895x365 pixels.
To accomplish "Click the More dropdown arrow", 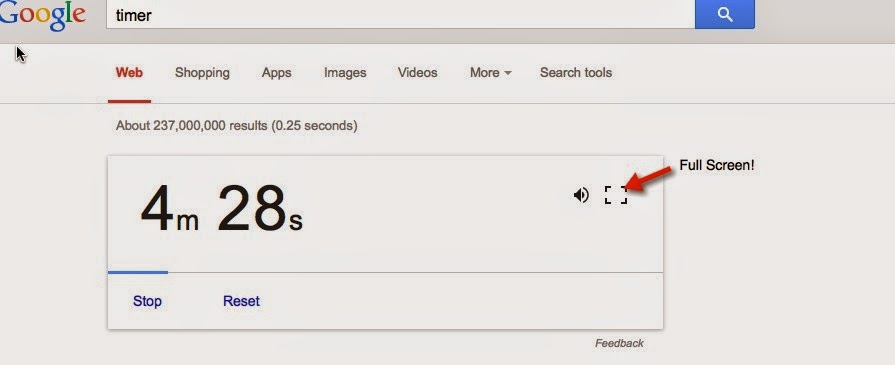I will point(508,73).
